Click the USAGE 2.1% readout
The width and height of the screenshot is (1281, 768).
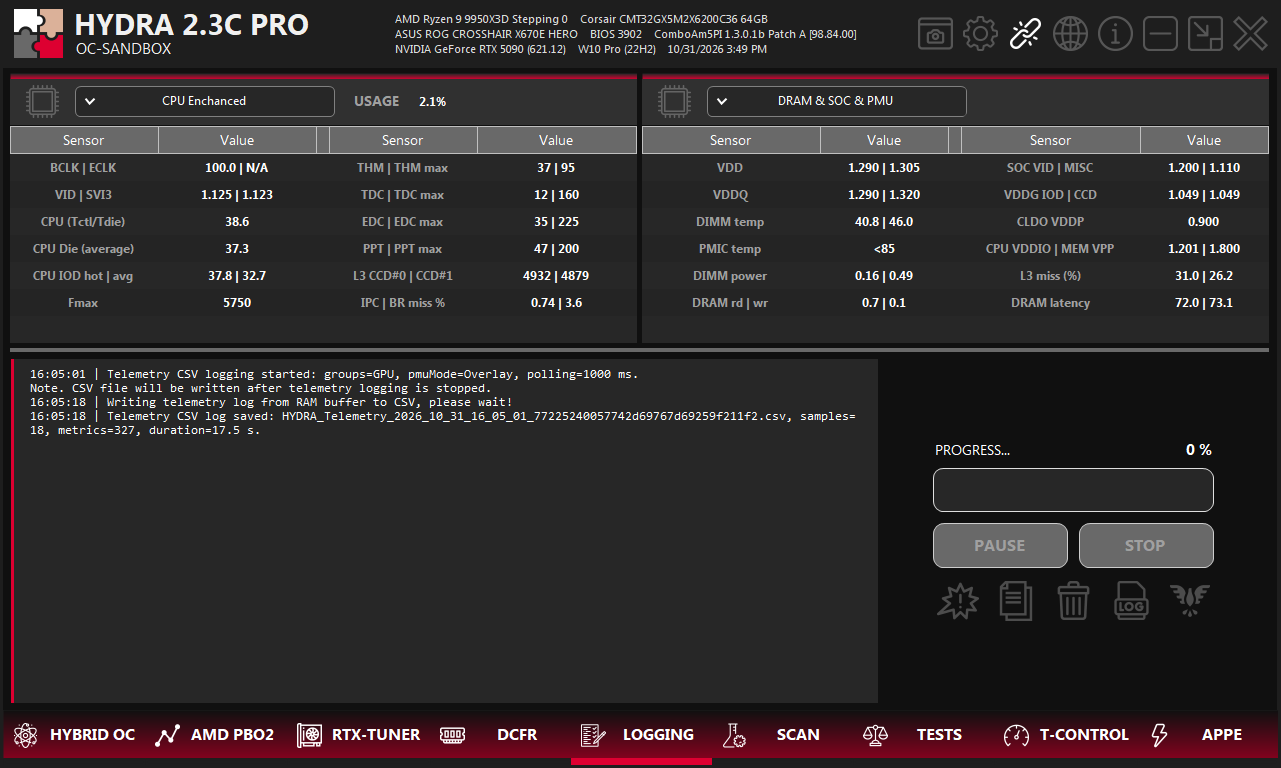[400, 101]
